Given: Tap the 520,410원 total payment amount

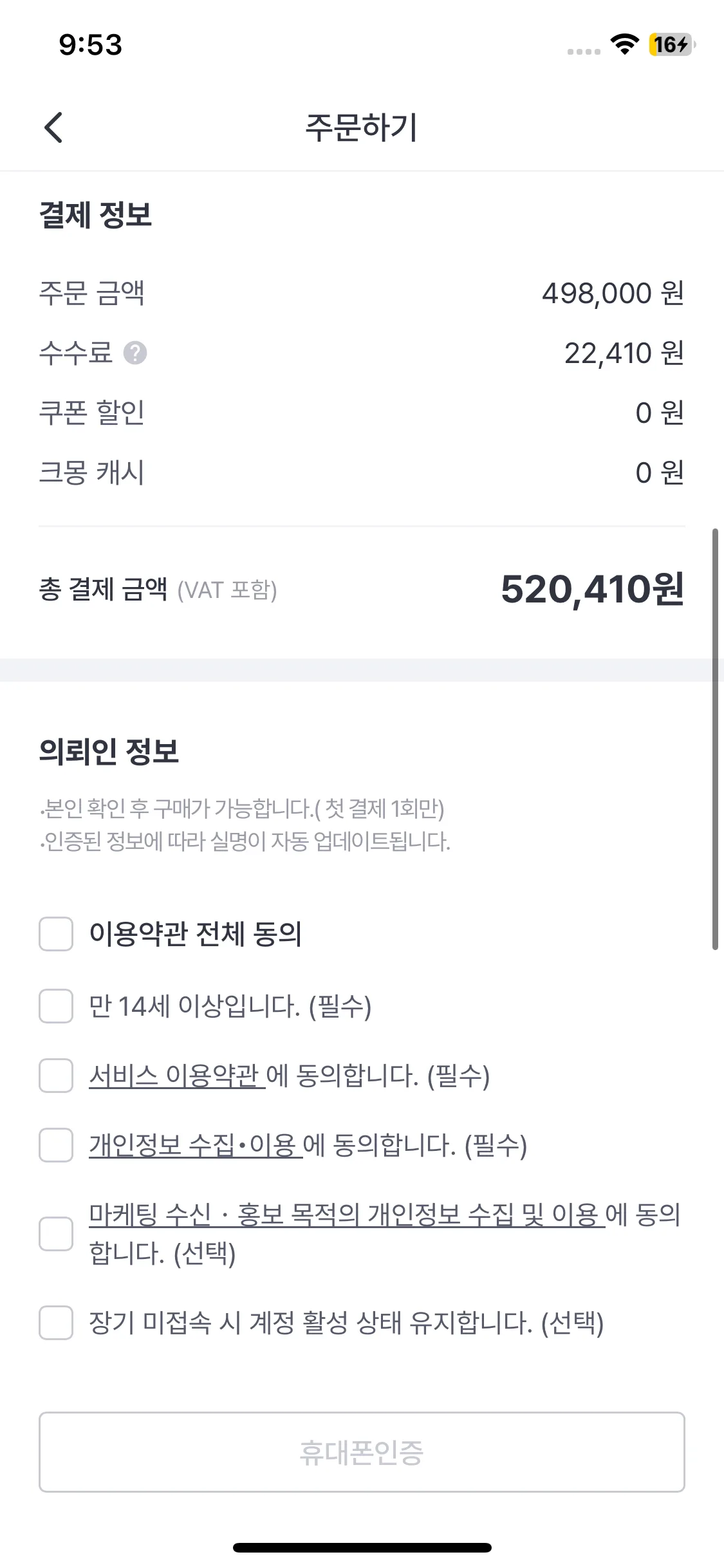Looking at the screenshot, I should pos(592,589).
